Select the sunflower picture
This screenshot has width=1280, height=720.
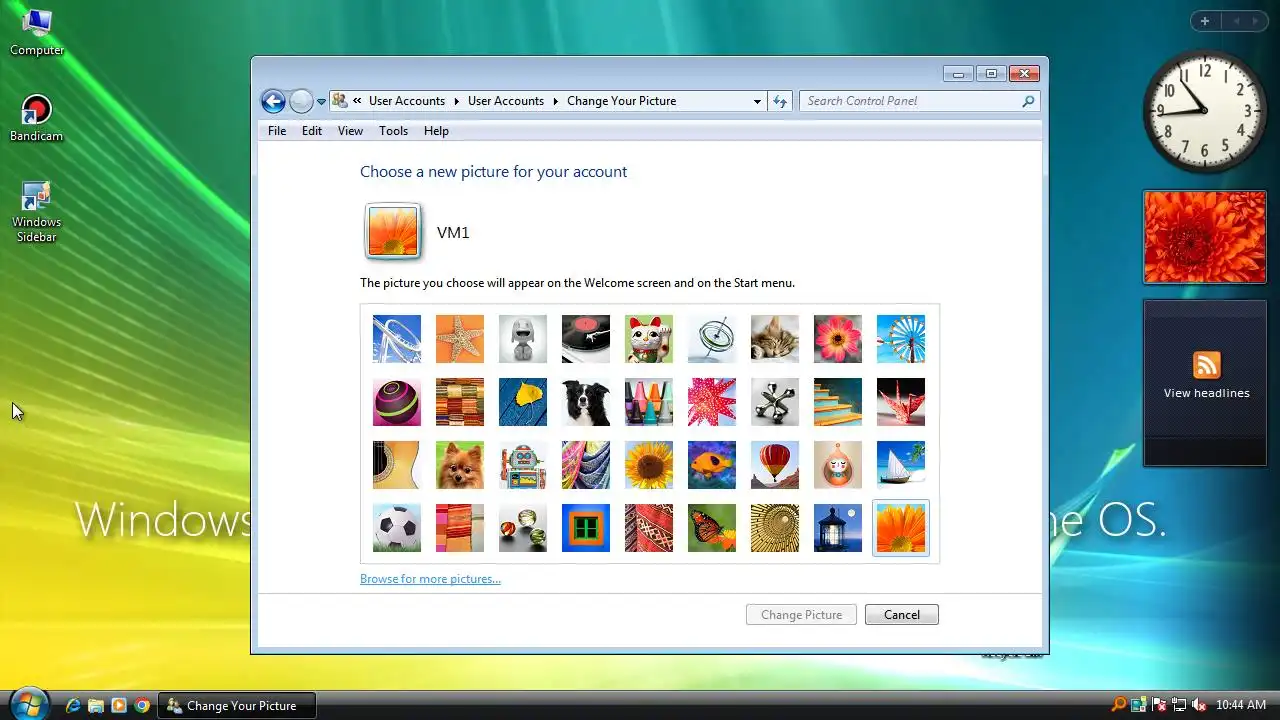pyautogui.click(x=649, y=465)
